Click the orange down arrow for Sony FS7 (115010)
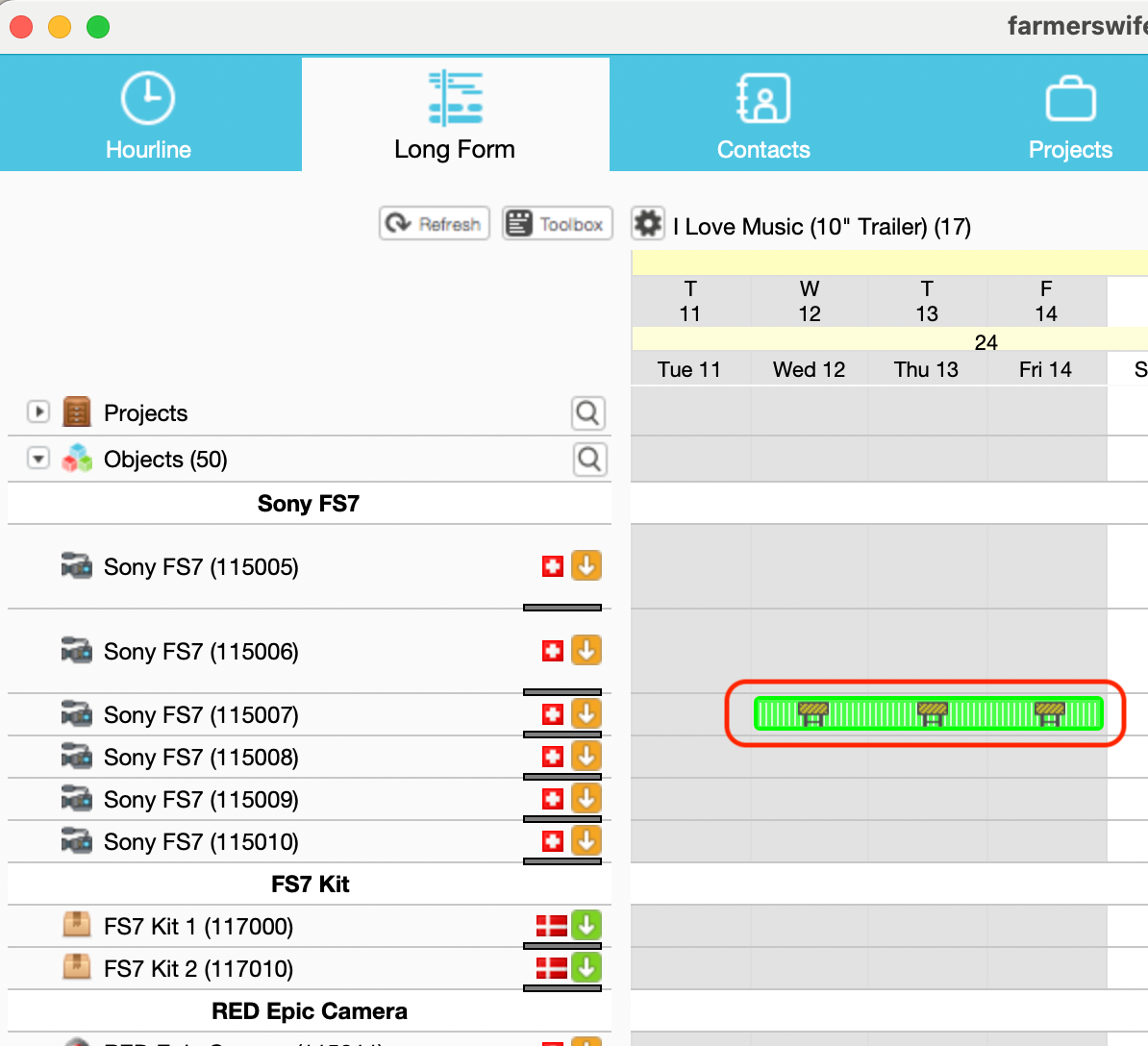The image size is (1148, 1046). click(x=586, y=840)
